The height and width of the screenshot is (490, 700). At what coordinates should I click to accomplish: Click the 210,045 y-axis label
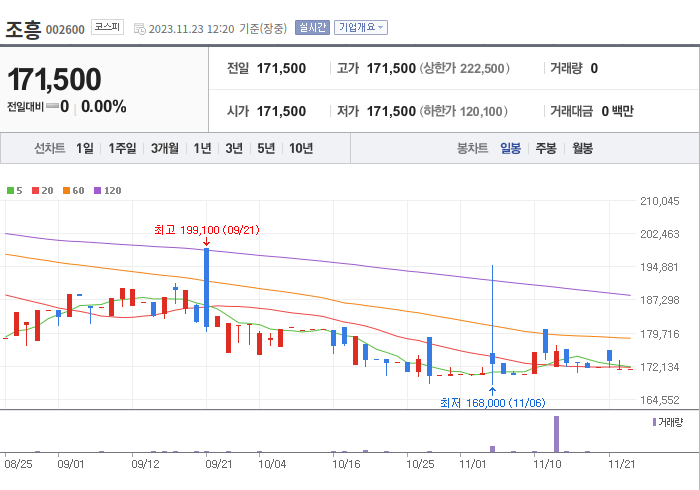(x=660, y=201)
